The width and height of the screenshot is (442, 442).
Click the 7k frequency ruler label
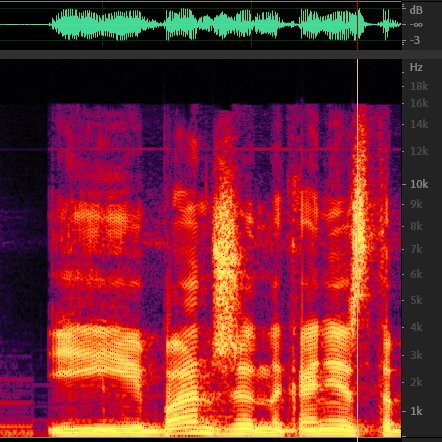point(416,249)
